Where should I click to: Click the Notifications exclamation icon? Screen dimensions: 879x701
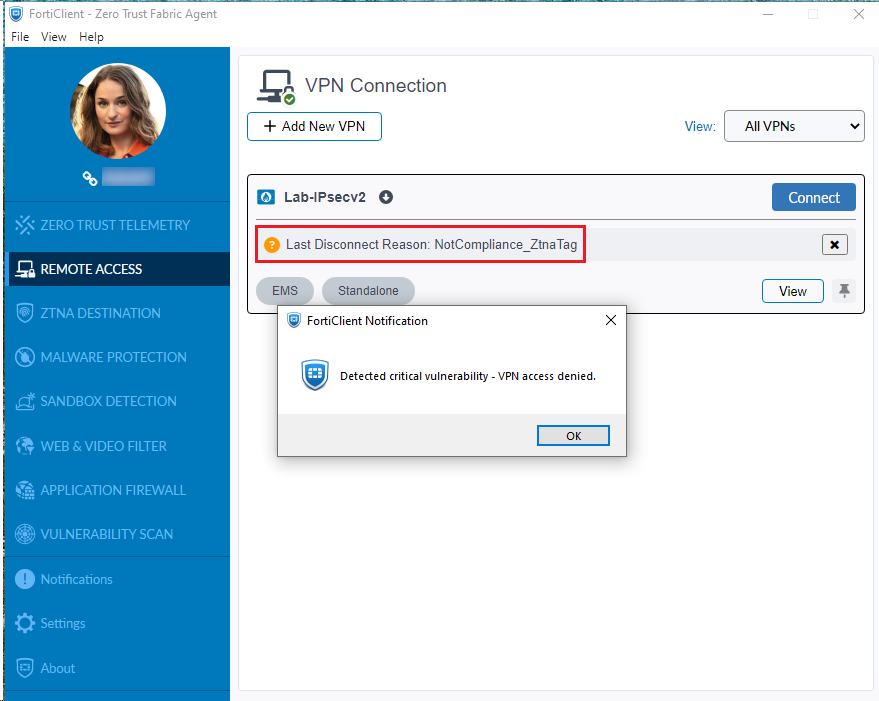[25, 579]
